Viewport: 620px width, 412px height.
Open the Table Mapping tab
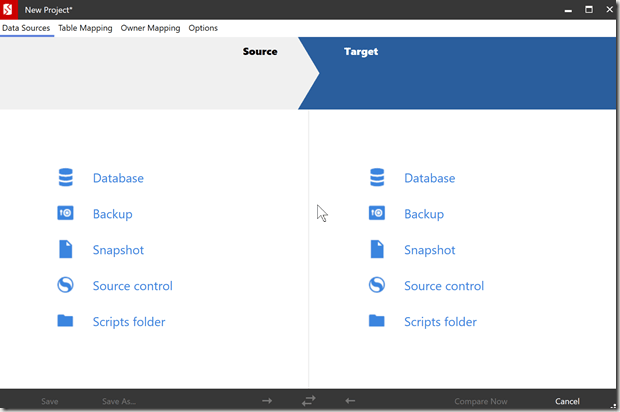[x=85, y=28]
